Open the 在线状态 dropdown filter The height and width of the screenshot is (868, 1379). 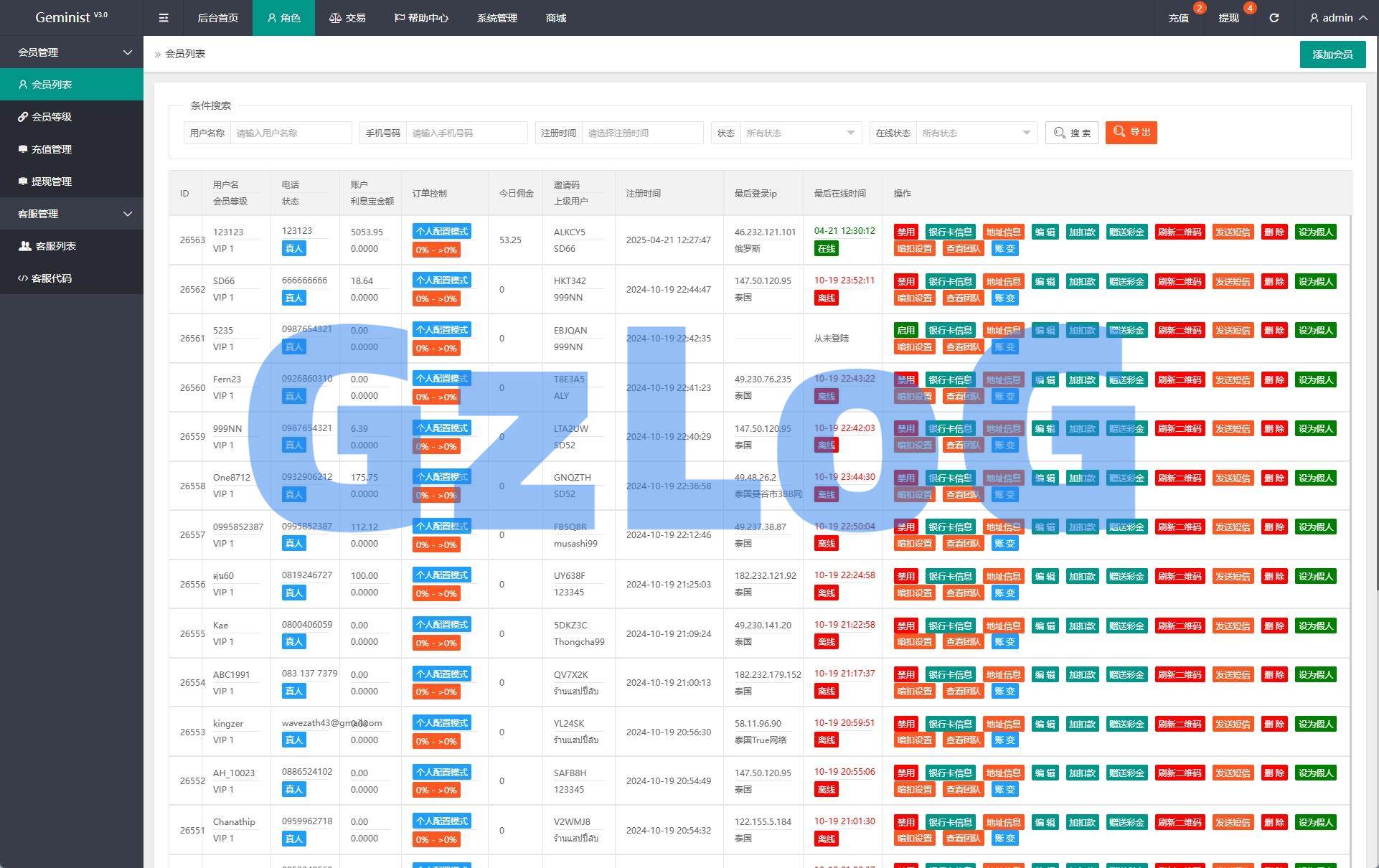click(x=976, y=133)
